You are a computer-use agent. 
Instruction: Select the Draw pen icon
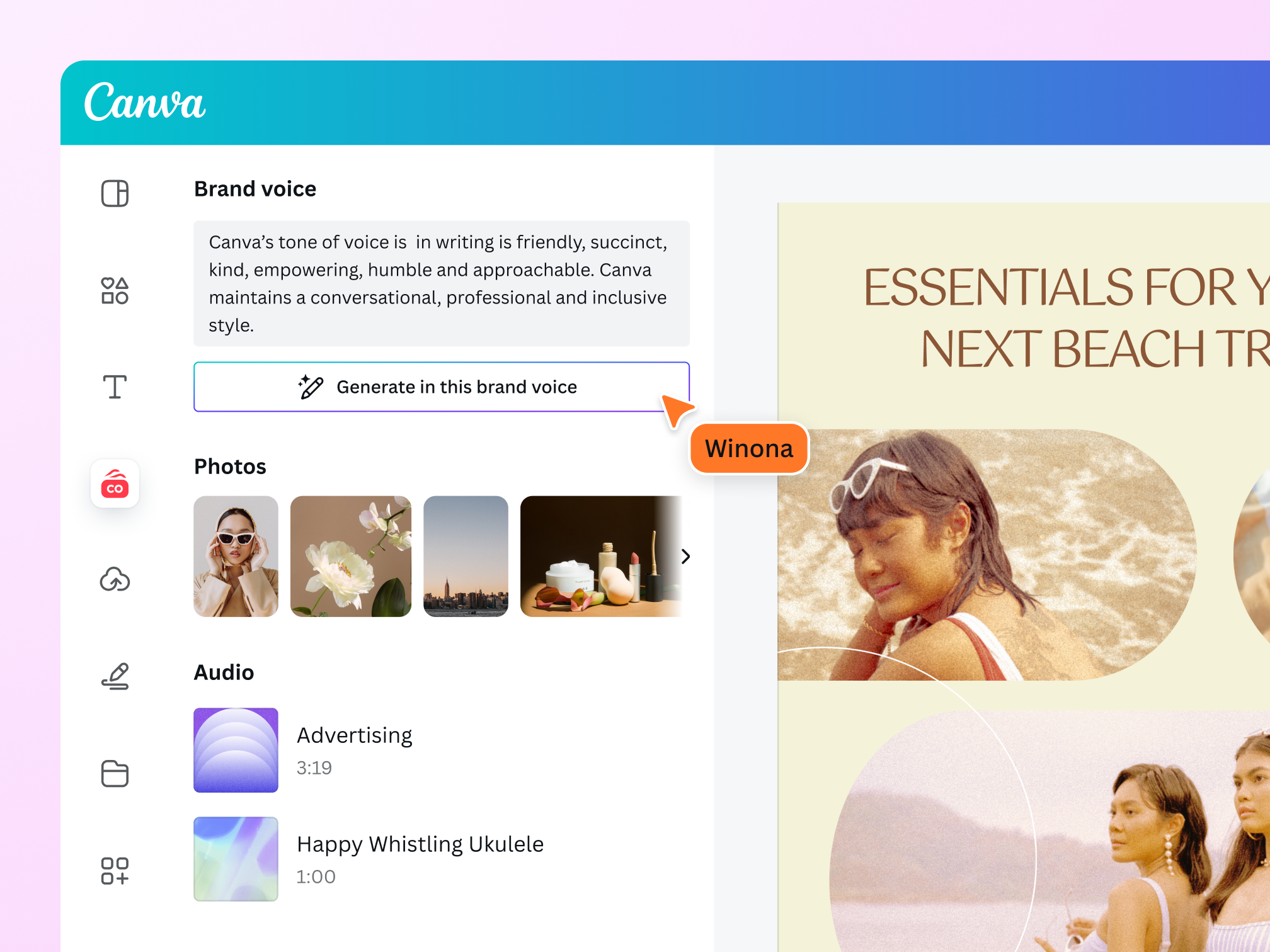pyautogui.click(x=115, y=676)
